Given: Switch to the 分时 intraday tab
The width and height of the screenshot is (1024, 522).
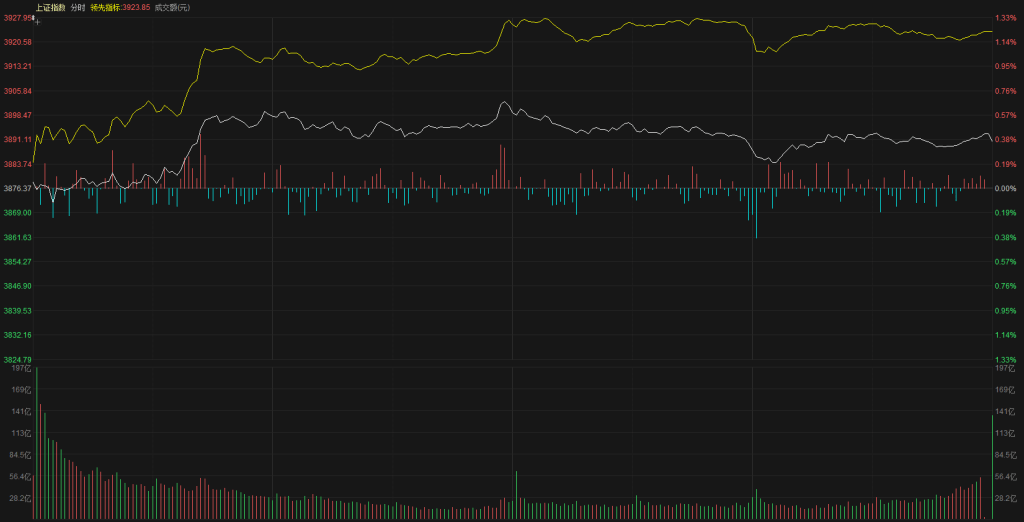Looking at the screenshot, I should (x=77, y=7).
